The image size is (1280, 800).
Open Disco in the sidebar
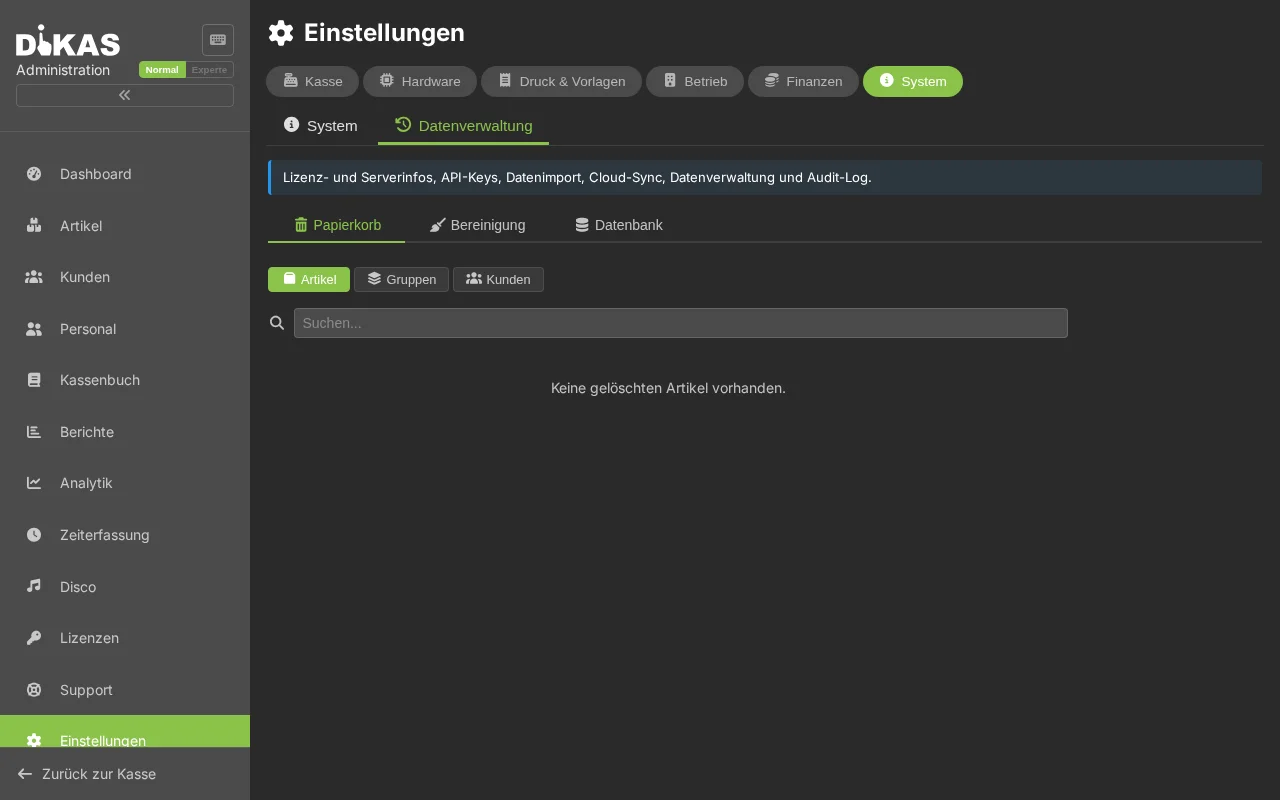[x=125, y=586]
